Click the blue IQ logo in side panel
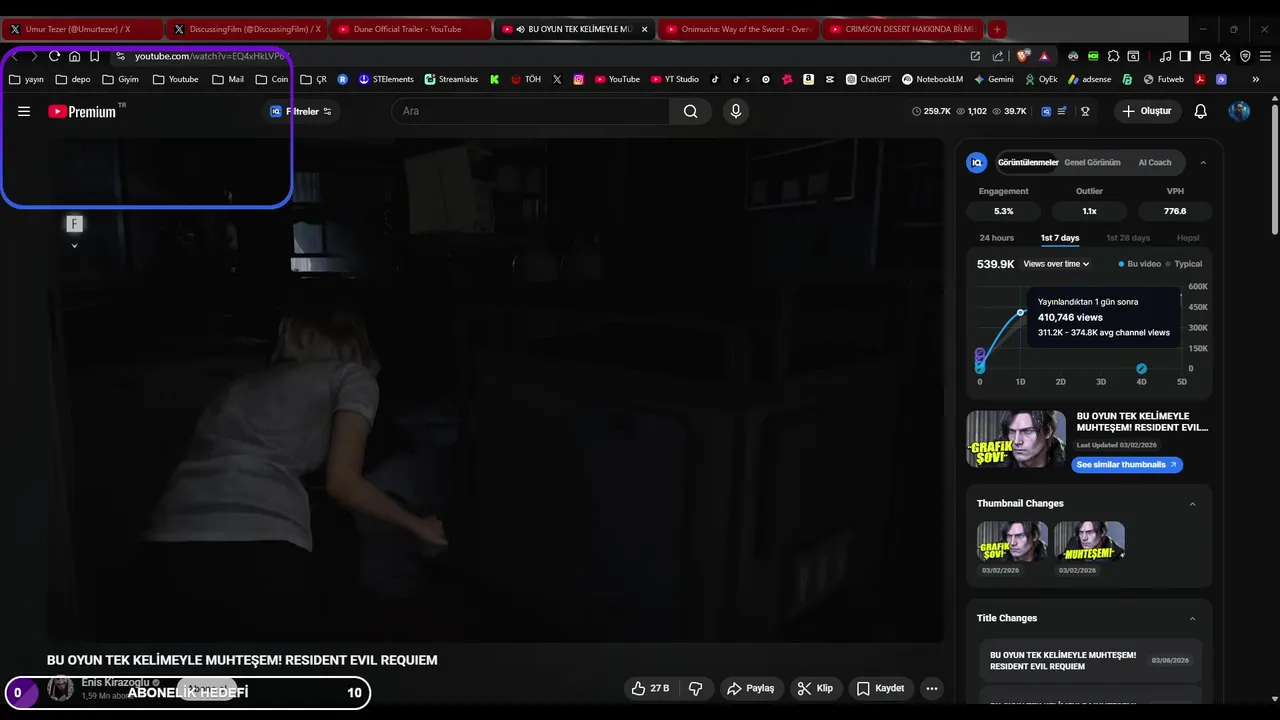This screenshot has height=720, width=1280. coord(977,162)
